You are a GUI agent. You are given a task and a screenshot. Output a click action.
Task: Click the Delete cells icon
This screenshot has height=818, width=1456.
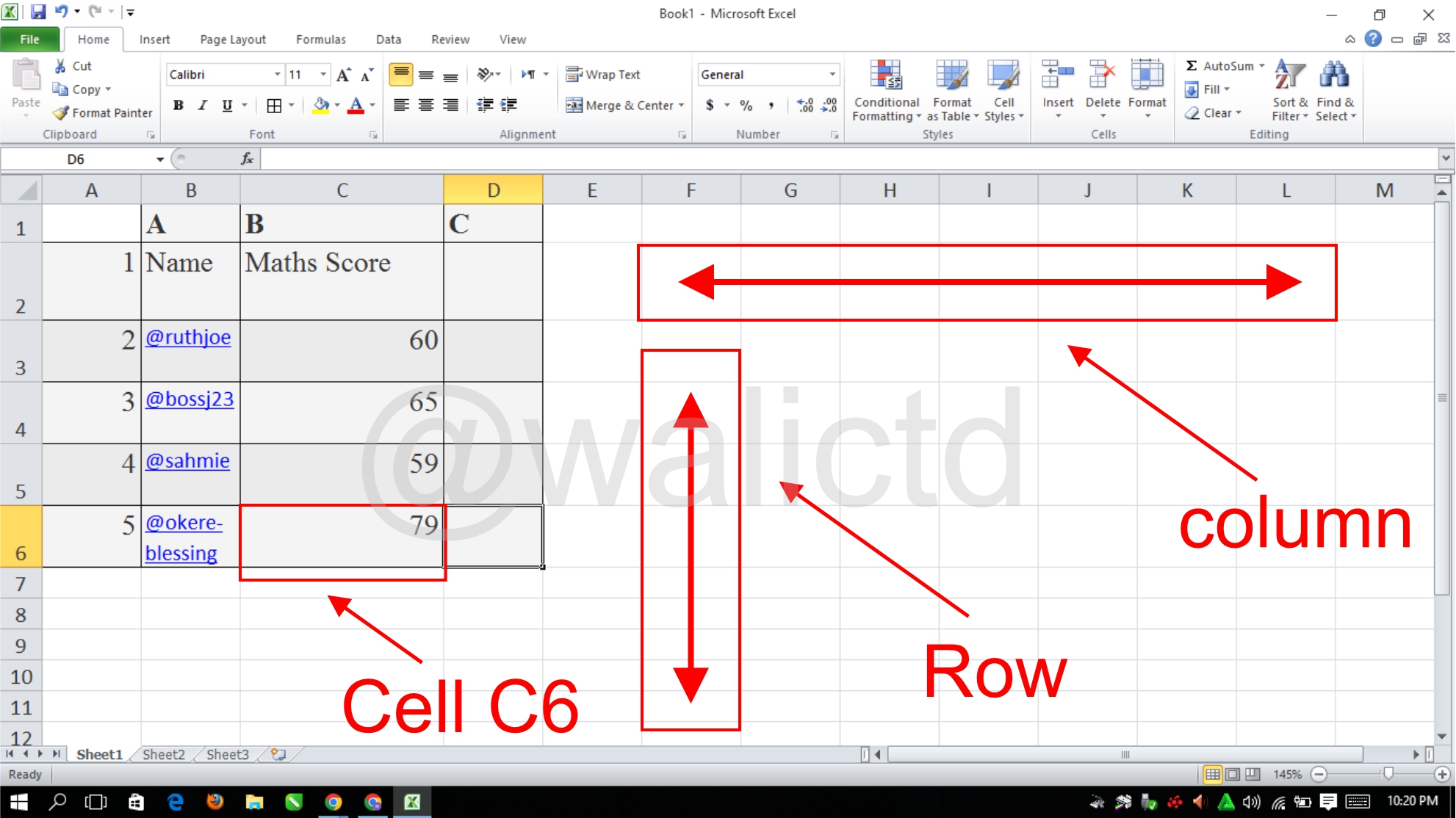tap(1103, 76)
